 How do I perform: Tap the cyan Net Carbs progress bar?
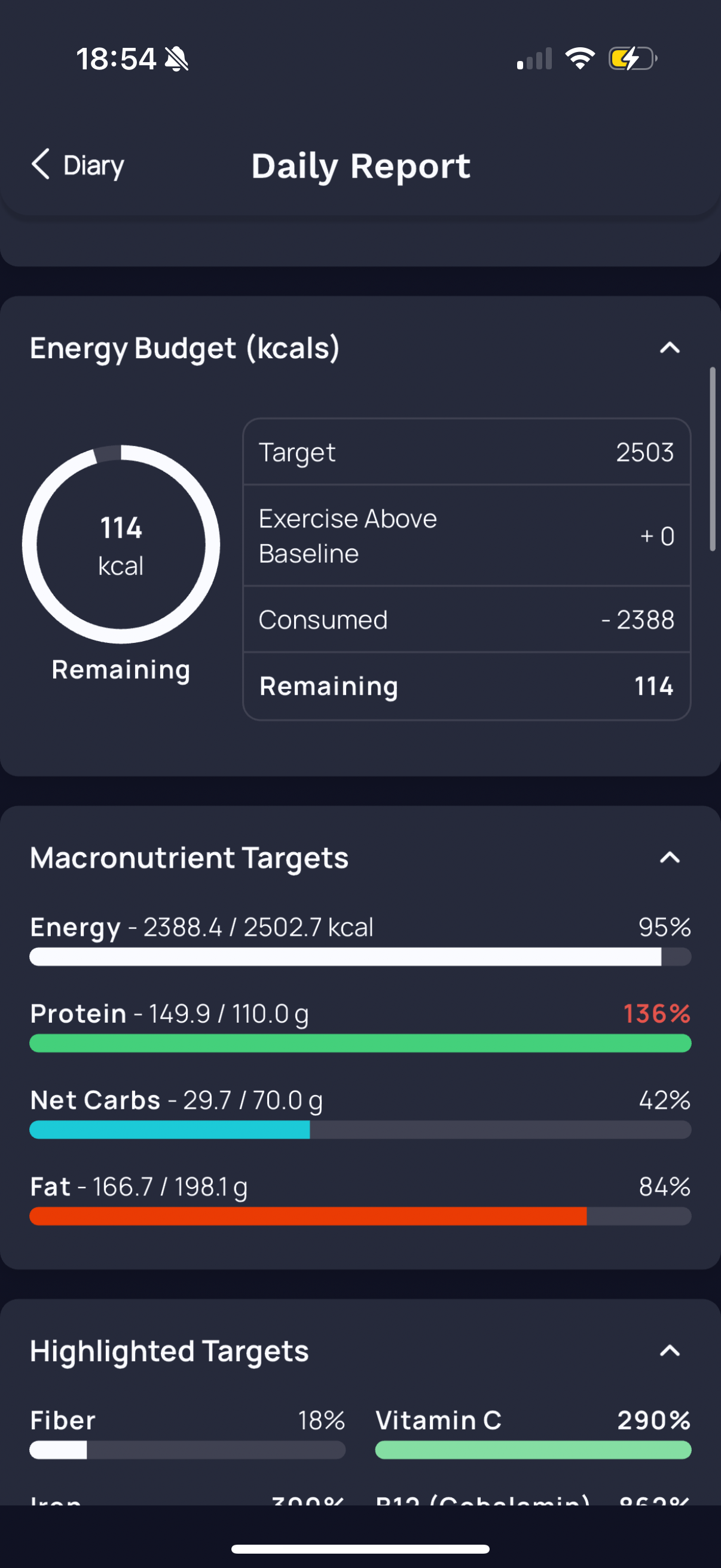coord(360,1130)
